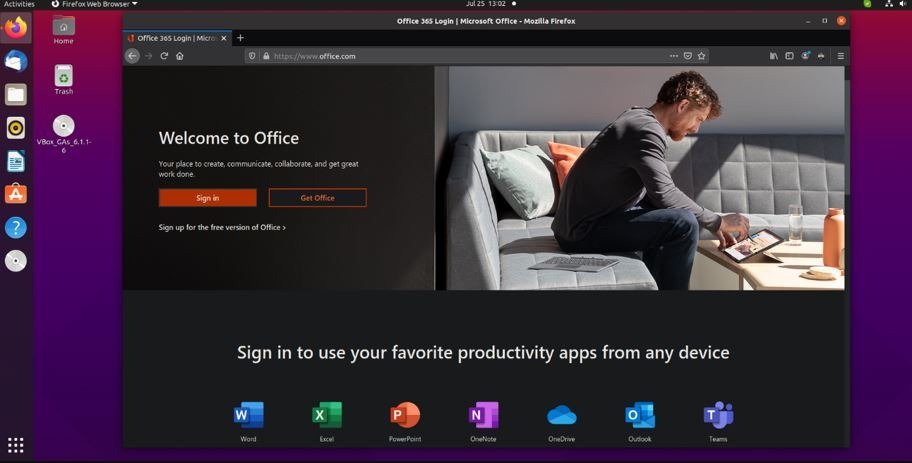Show sidebars toolbar icon
The height and width of the screenshot is (463, 912).
point(789,56)
